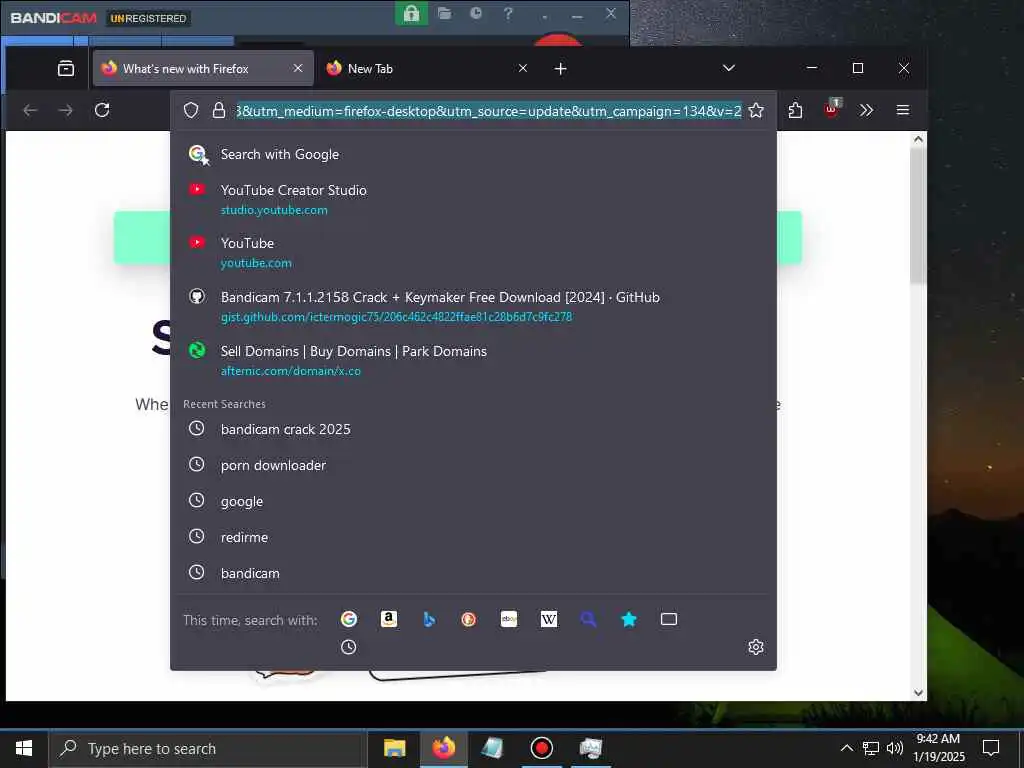
Task: Click the page scrollbar down arrow
Action: [x=918, y=694]
